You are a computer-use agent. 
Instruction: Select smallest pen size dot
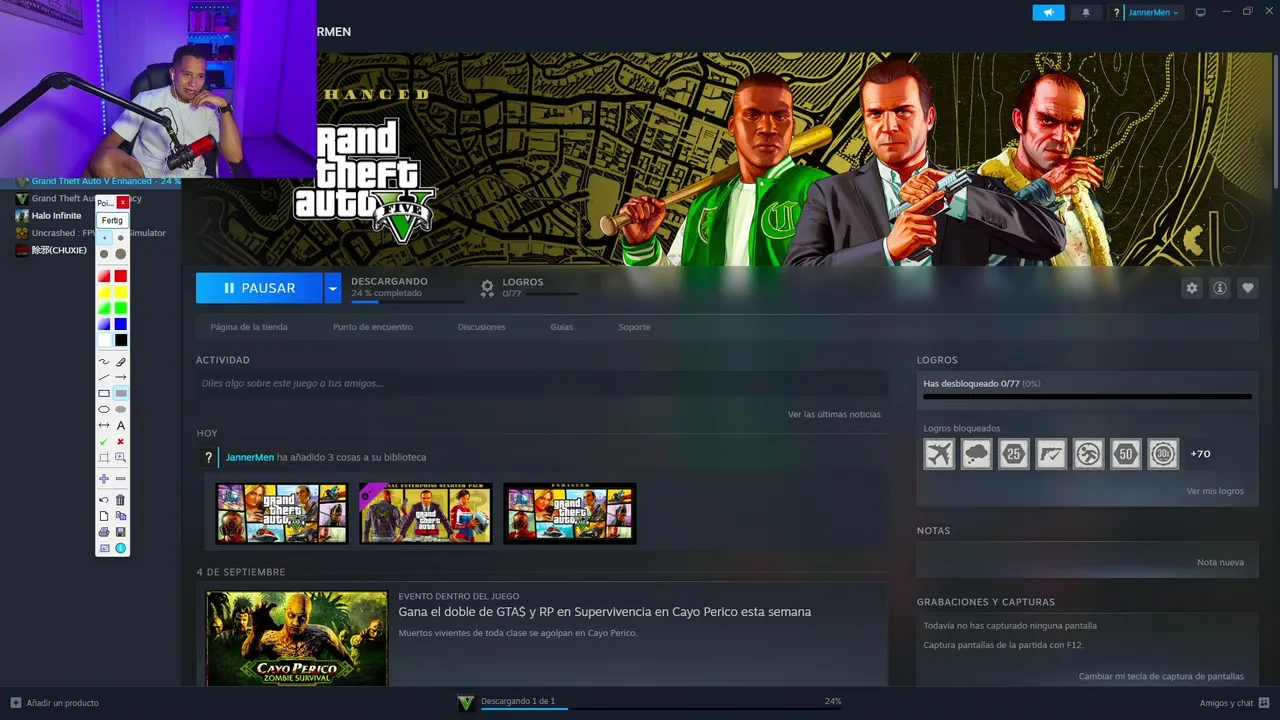tap(104, 237)
